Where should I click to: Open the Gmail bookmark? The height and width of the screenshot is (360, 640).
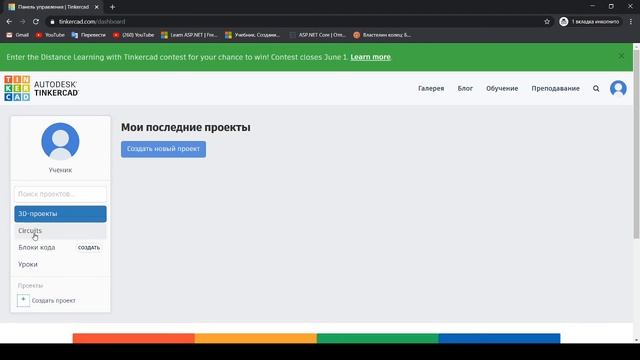[18, 35]
